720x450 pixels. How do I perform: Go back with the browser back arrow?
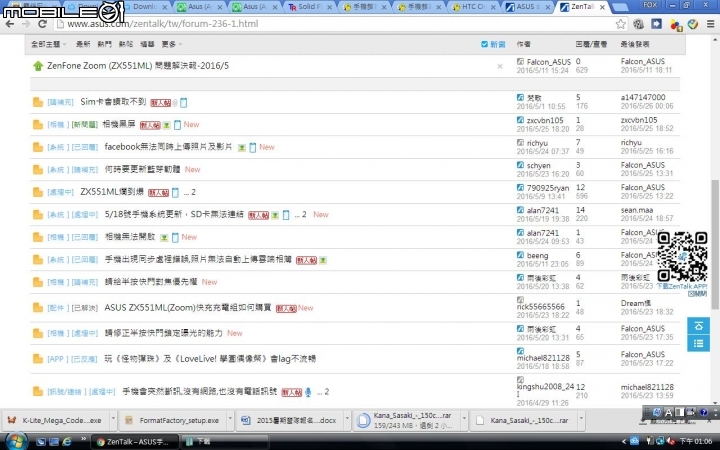pyautogui.click(x=9, y=24)
